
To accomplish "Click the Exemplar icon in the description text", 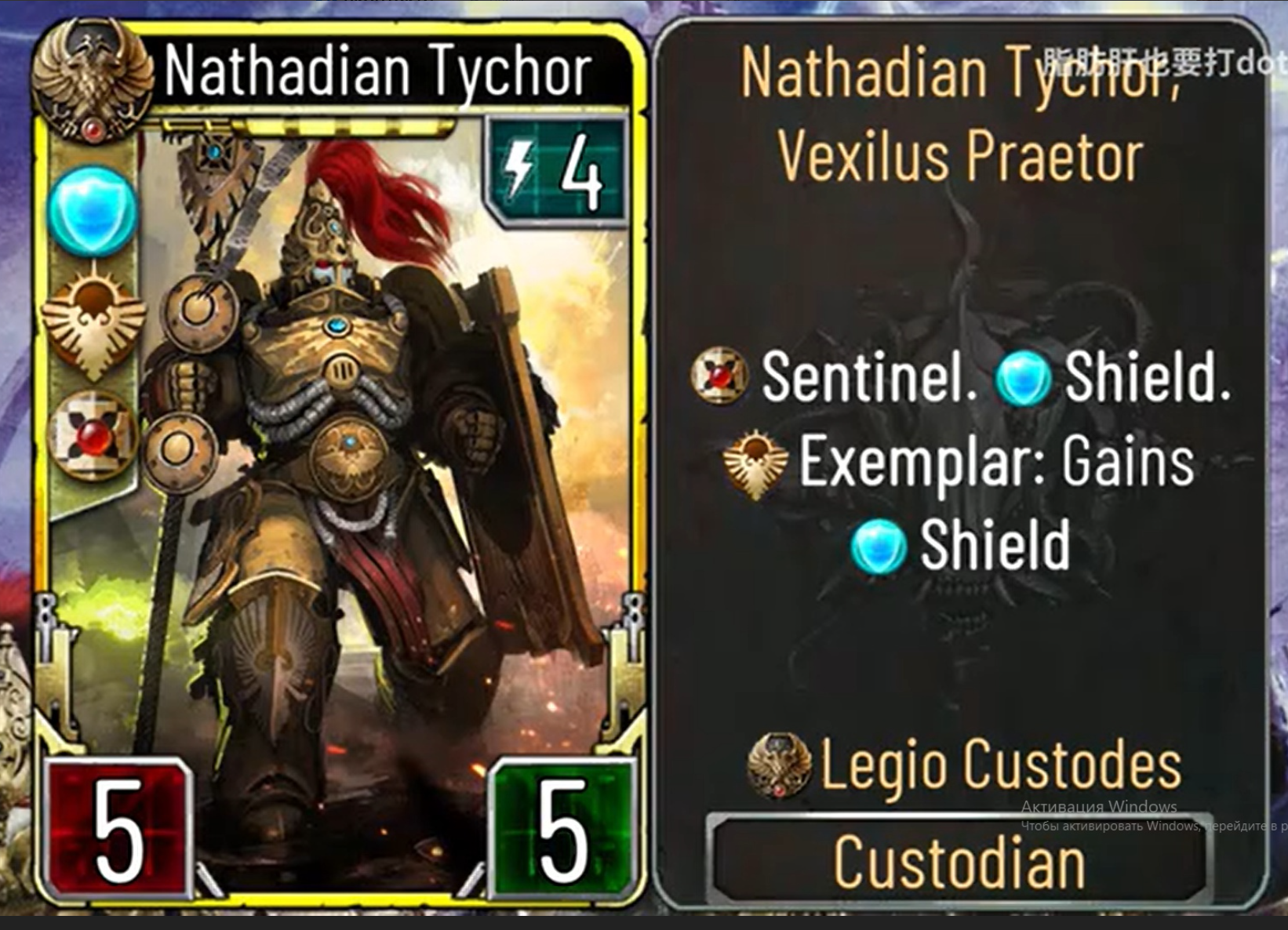I will pyautogui.click(x=755, y=463).
